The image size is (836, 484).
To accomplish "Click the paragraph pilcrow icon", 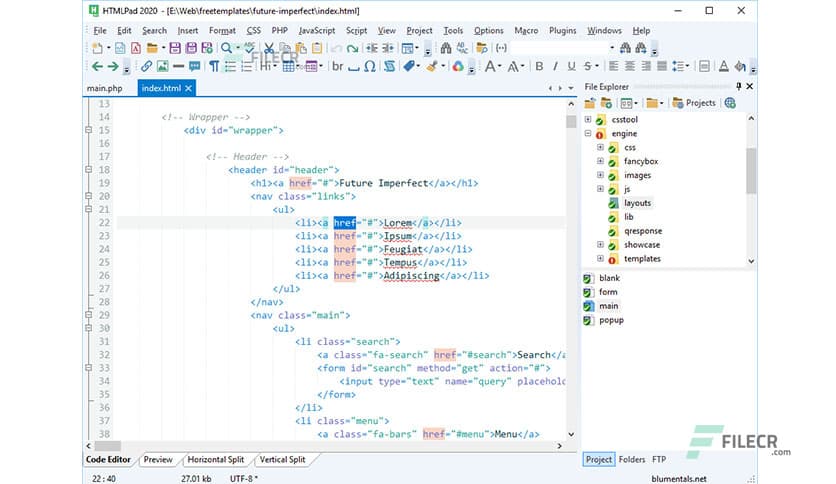I will pyautogui.click(x=214, y=67).
